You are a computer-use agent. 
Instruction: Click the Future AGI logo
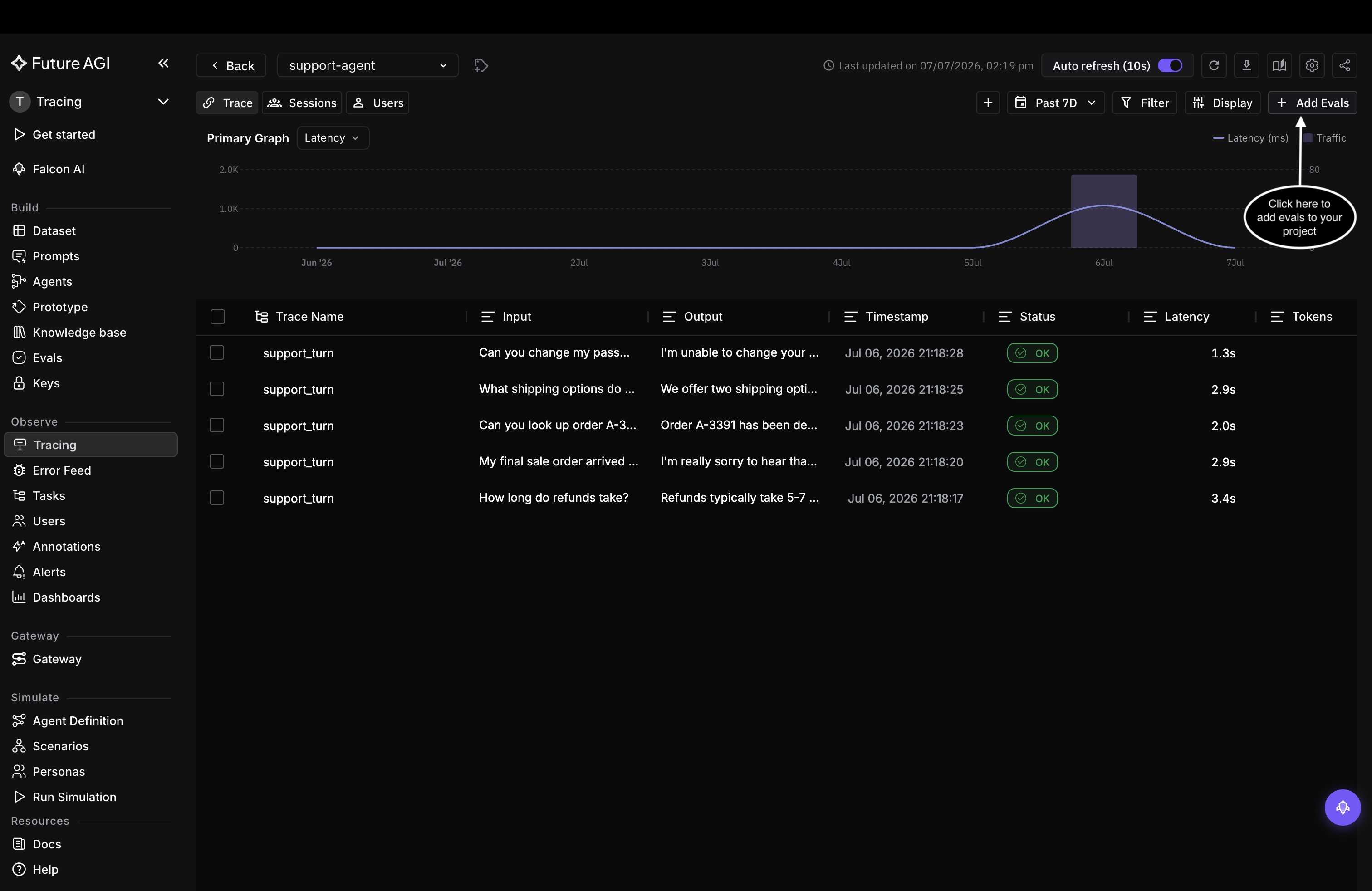click(x=60, y=63)
